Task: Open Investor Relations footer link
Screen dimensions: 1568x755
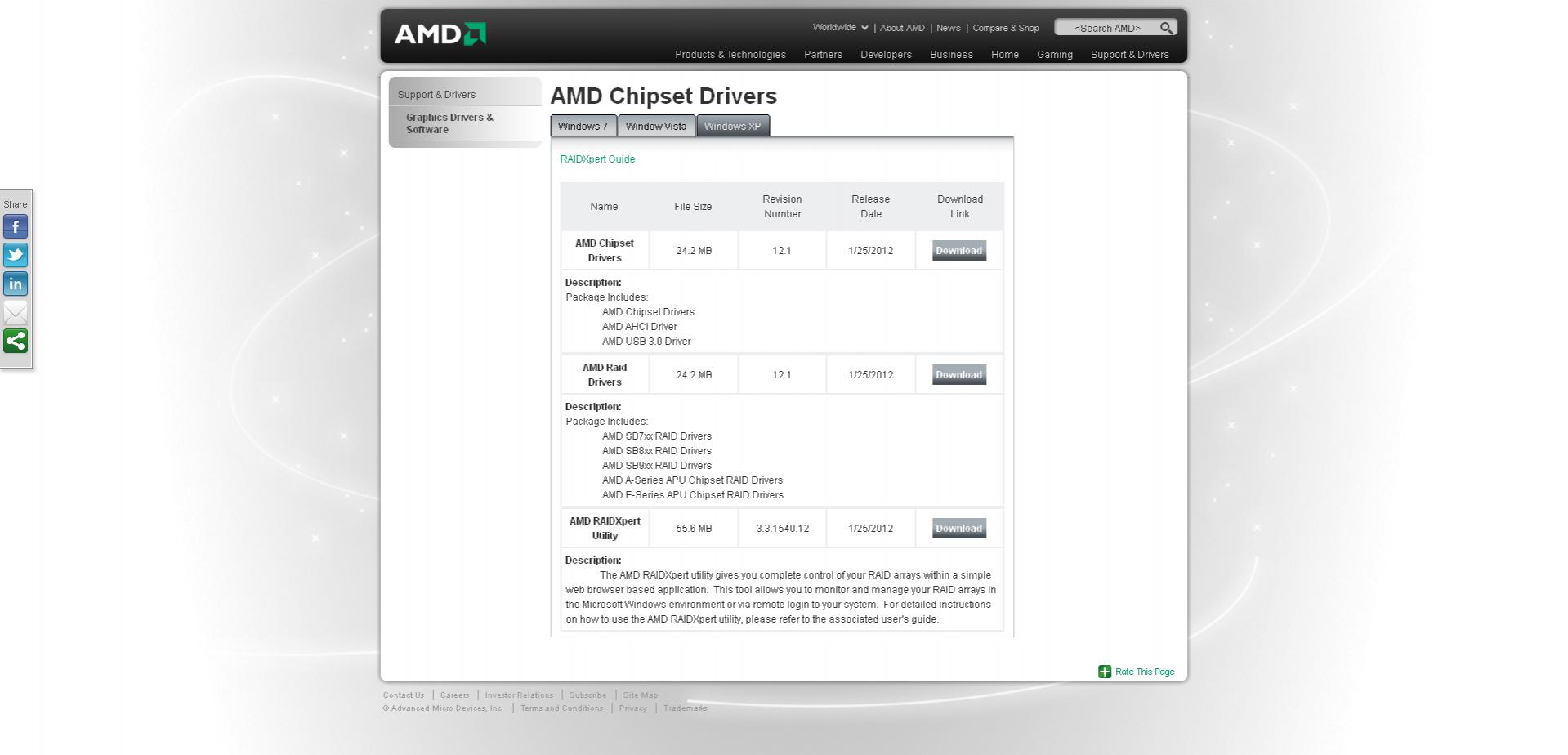Action: pos(519,695)
